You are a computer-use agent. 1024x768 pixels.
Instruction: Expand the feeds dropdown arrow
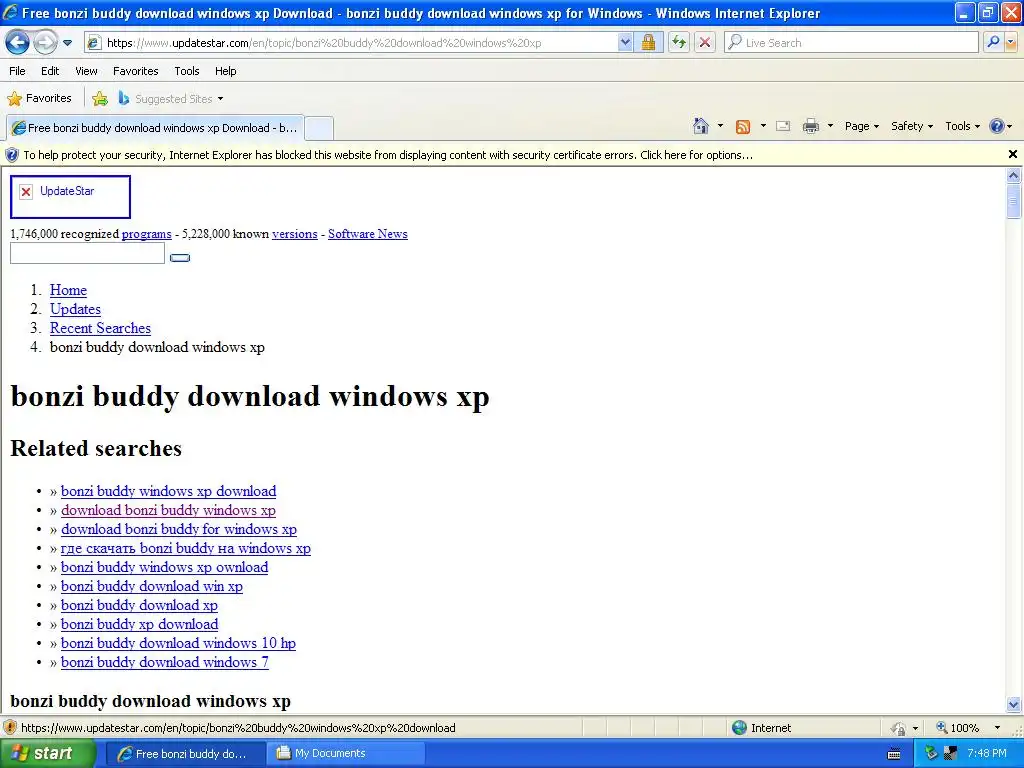(x=763, y=126)
